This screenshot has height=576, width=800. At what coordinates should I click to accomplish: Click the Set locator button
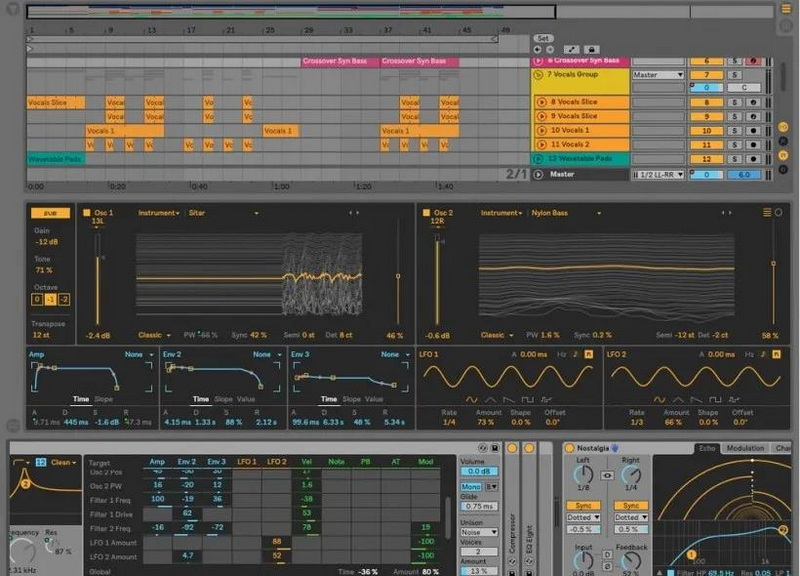pos(543,38)
